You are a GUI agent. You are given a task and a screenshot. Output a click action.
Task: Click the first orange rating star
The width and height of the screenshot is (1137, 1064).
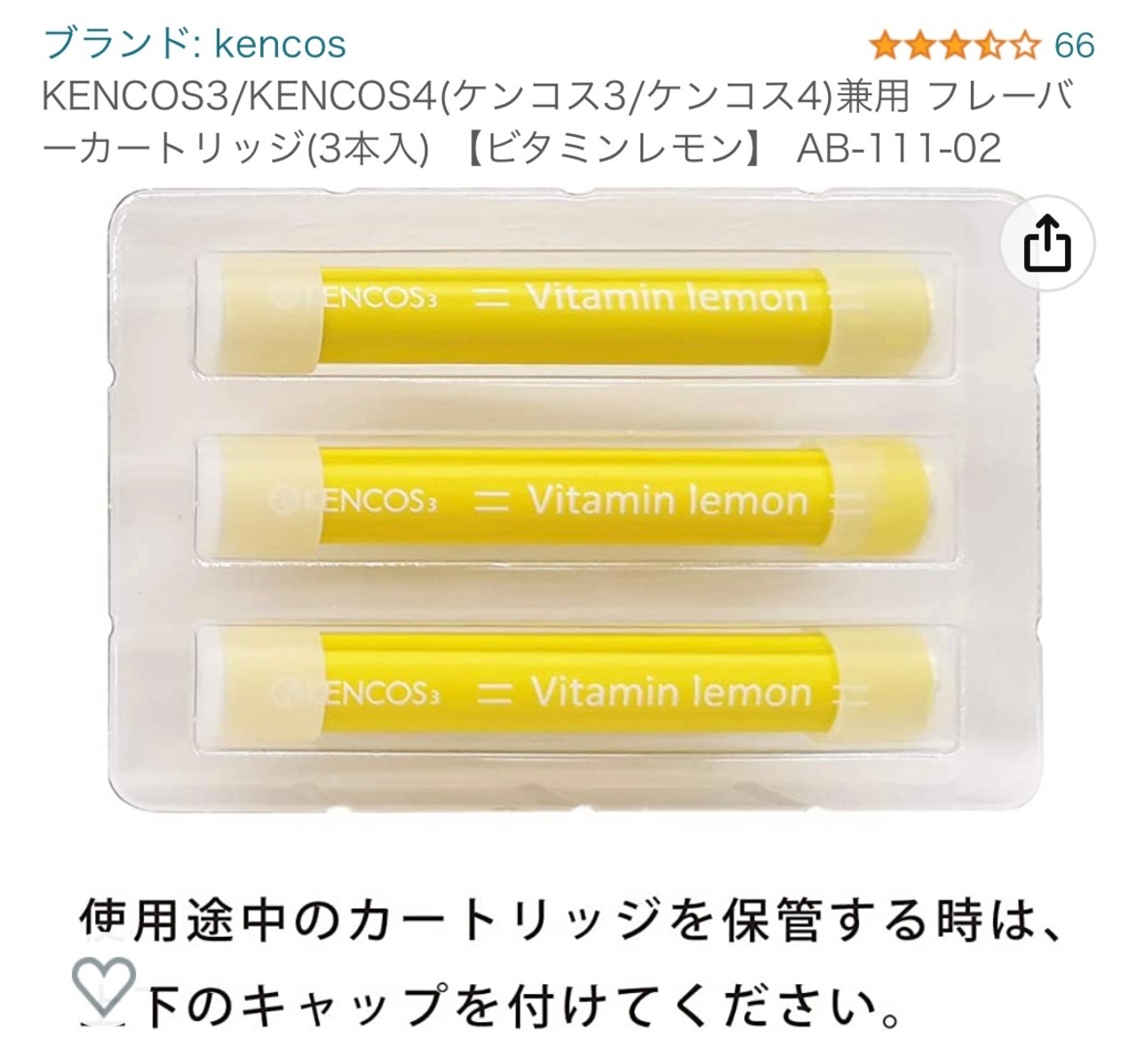(886, 44)
